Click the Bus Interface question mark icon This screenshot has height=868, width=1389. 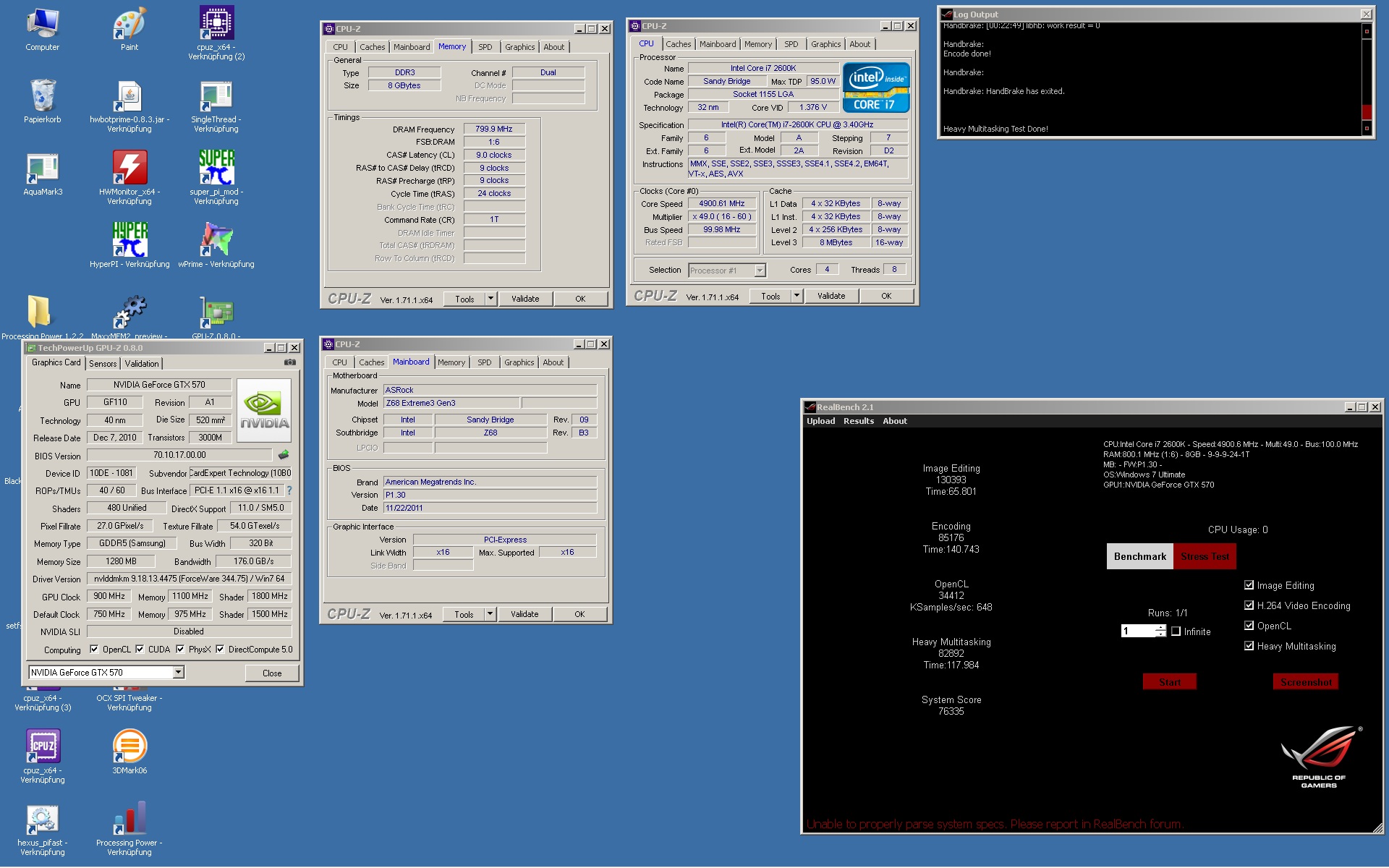(289, 490)
